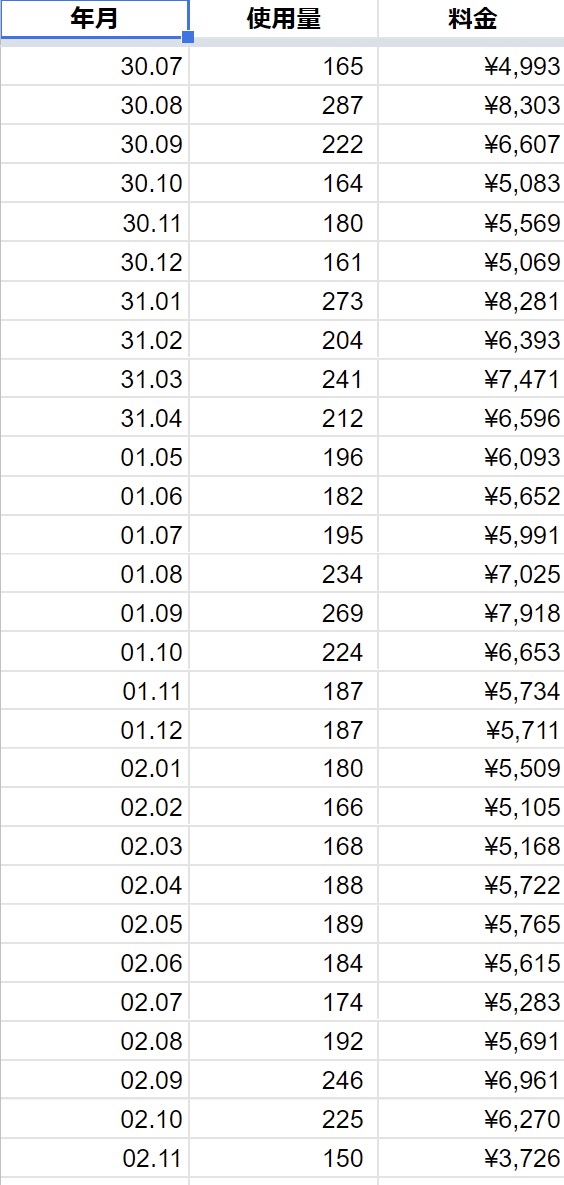Select date cell 01.12
The image size is (564, 1185).
[x=95, y=729]
